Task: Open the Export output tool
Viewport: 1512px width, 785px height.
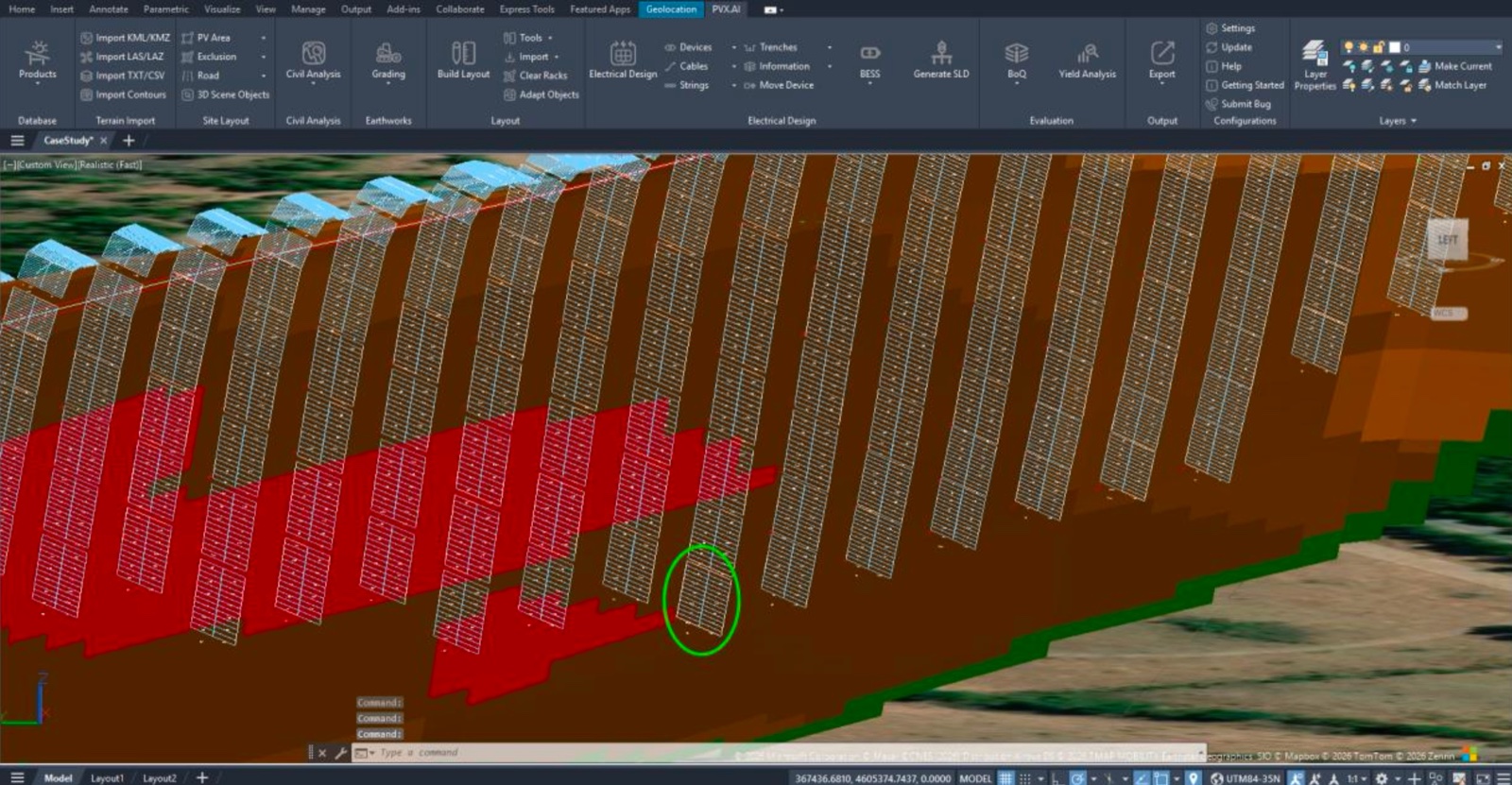Action: 1162,60
